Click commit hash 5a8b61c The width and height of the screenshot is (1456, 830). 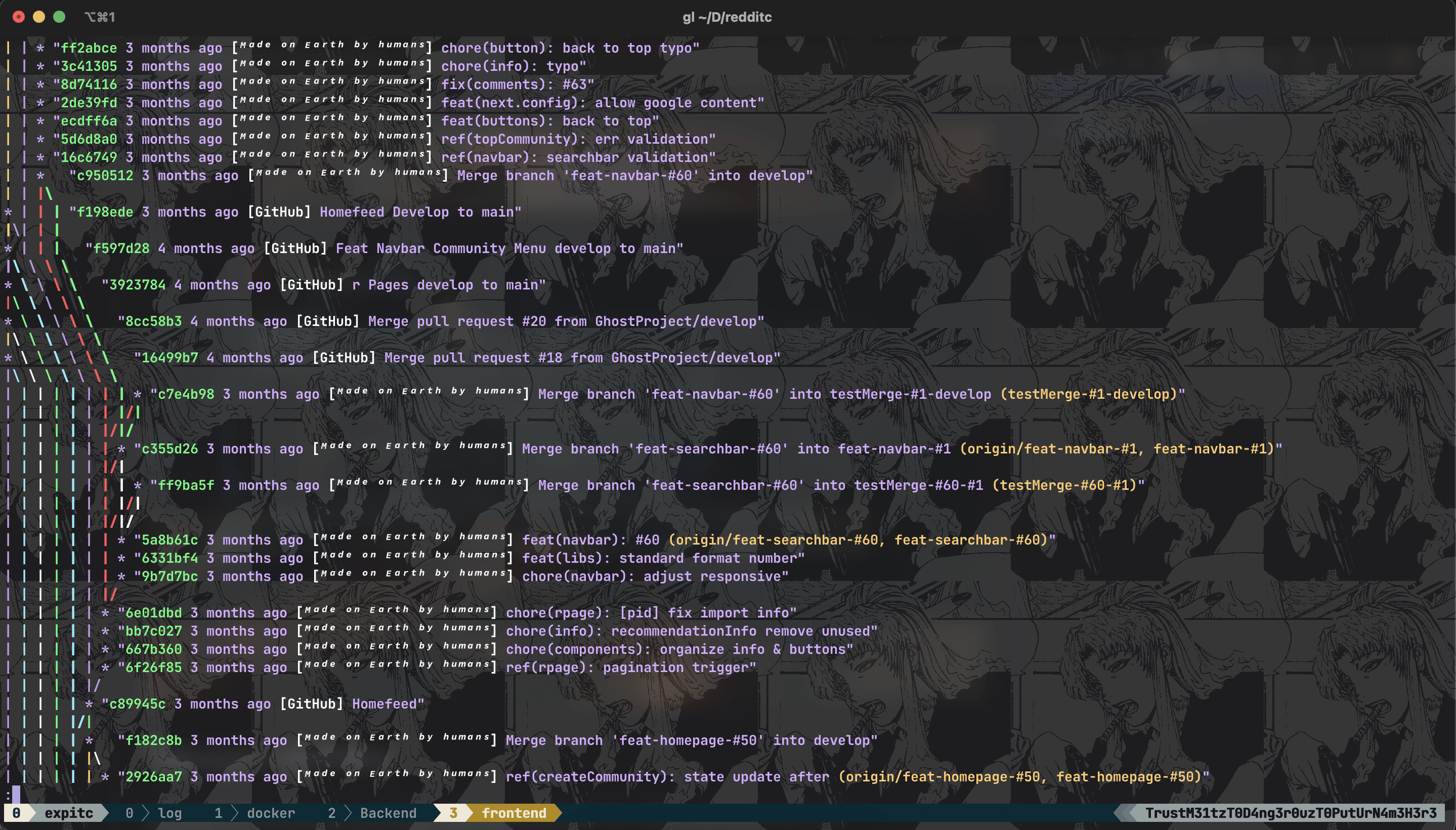pos(170,541)
